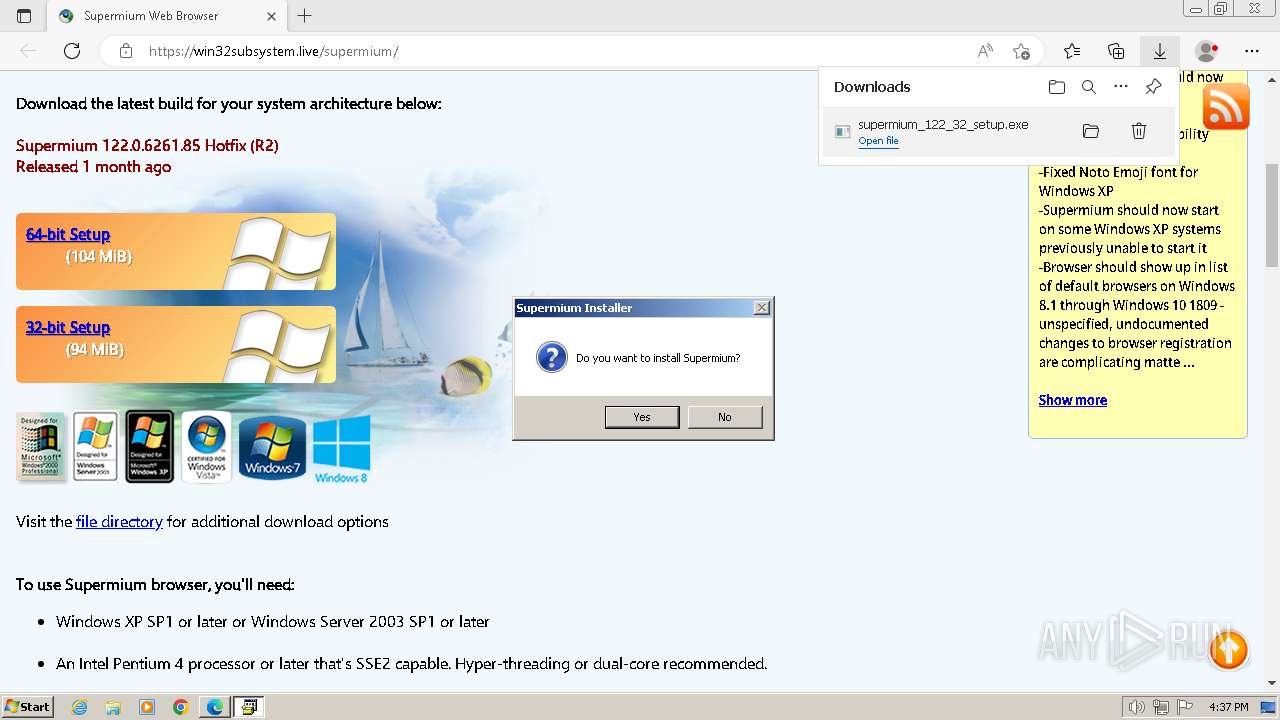Switch to Supermium installer taskbar button
This screenshot has width=1280, height=720.
click(x=248, y=707)
